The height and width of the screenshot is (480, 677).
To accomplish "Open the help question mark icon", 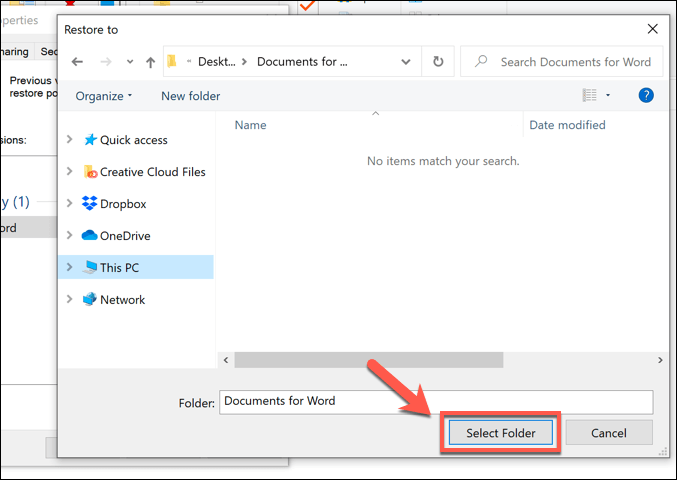I will click(646, 95).
